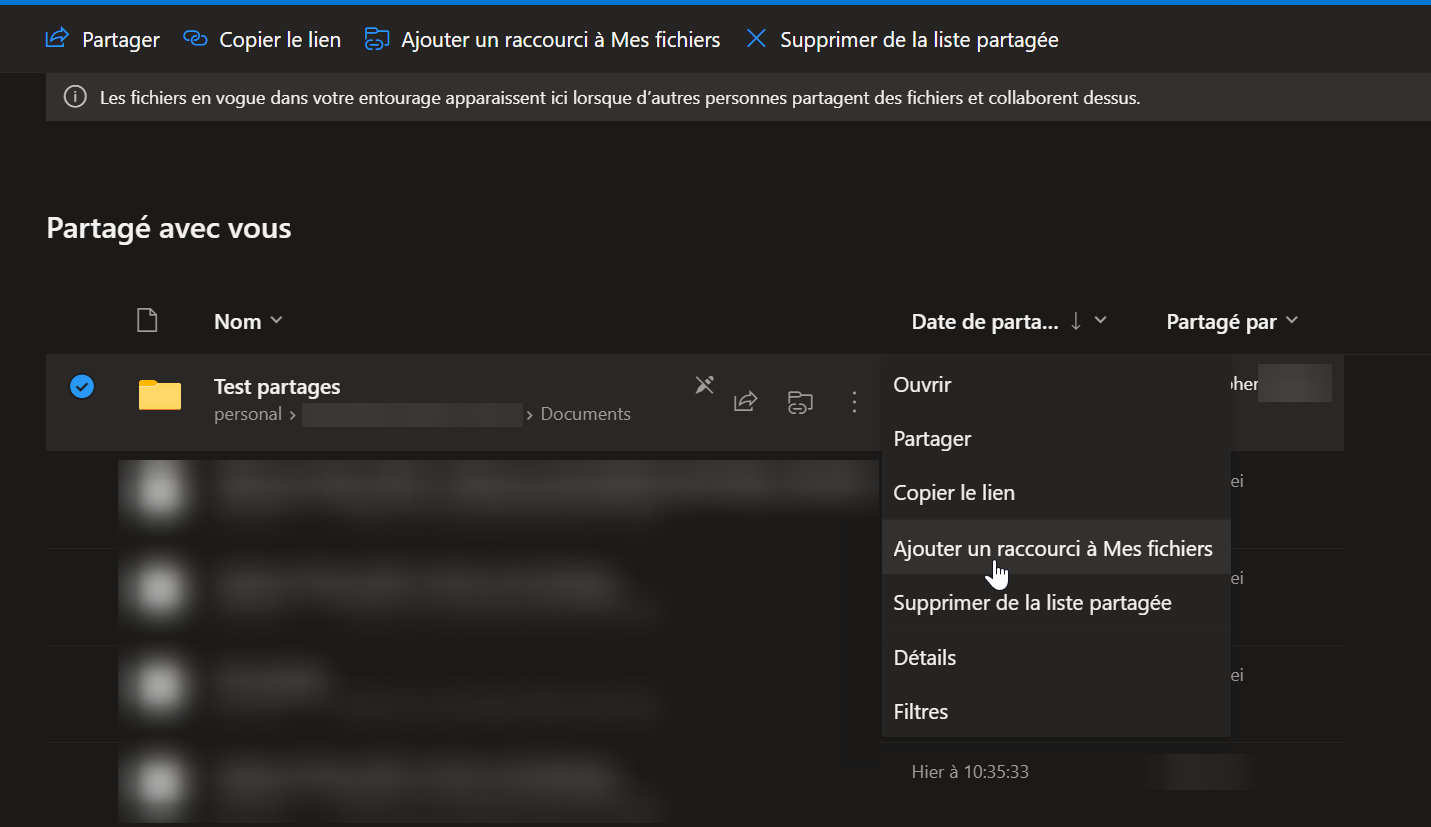Choose Ajouter un raccourci à Mes fichiers in context menu

[x=1052, y=548]
